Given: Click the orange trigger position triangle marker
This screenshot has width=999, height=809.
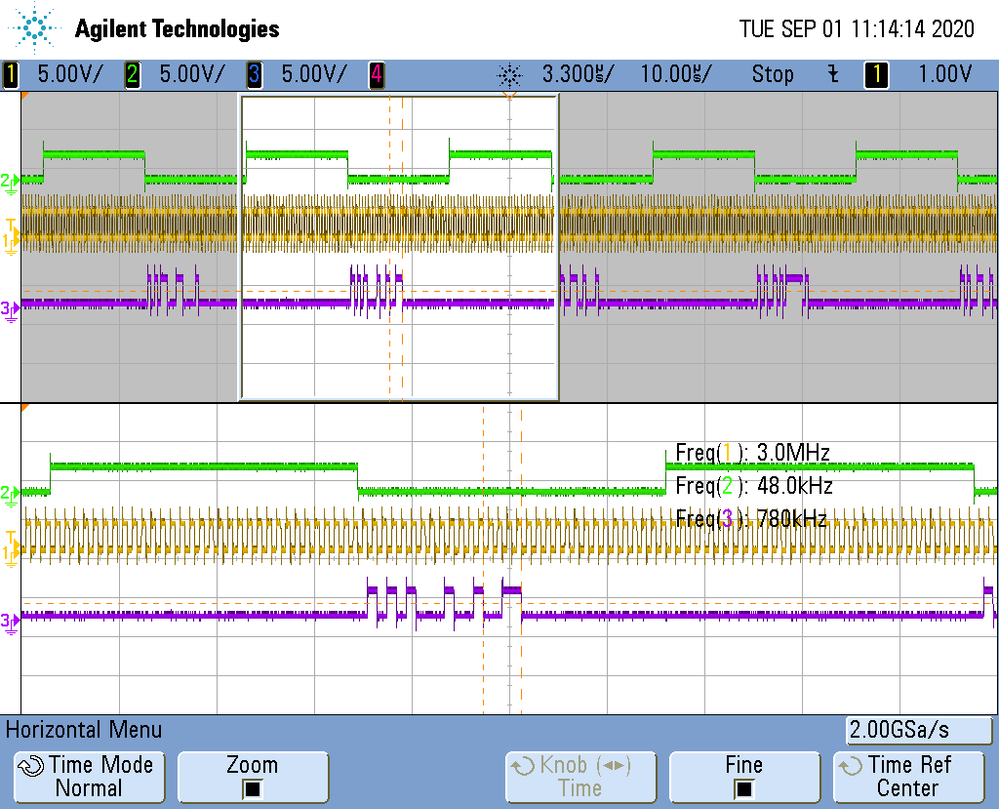Looking at the screenshot, I should point(510,96).
